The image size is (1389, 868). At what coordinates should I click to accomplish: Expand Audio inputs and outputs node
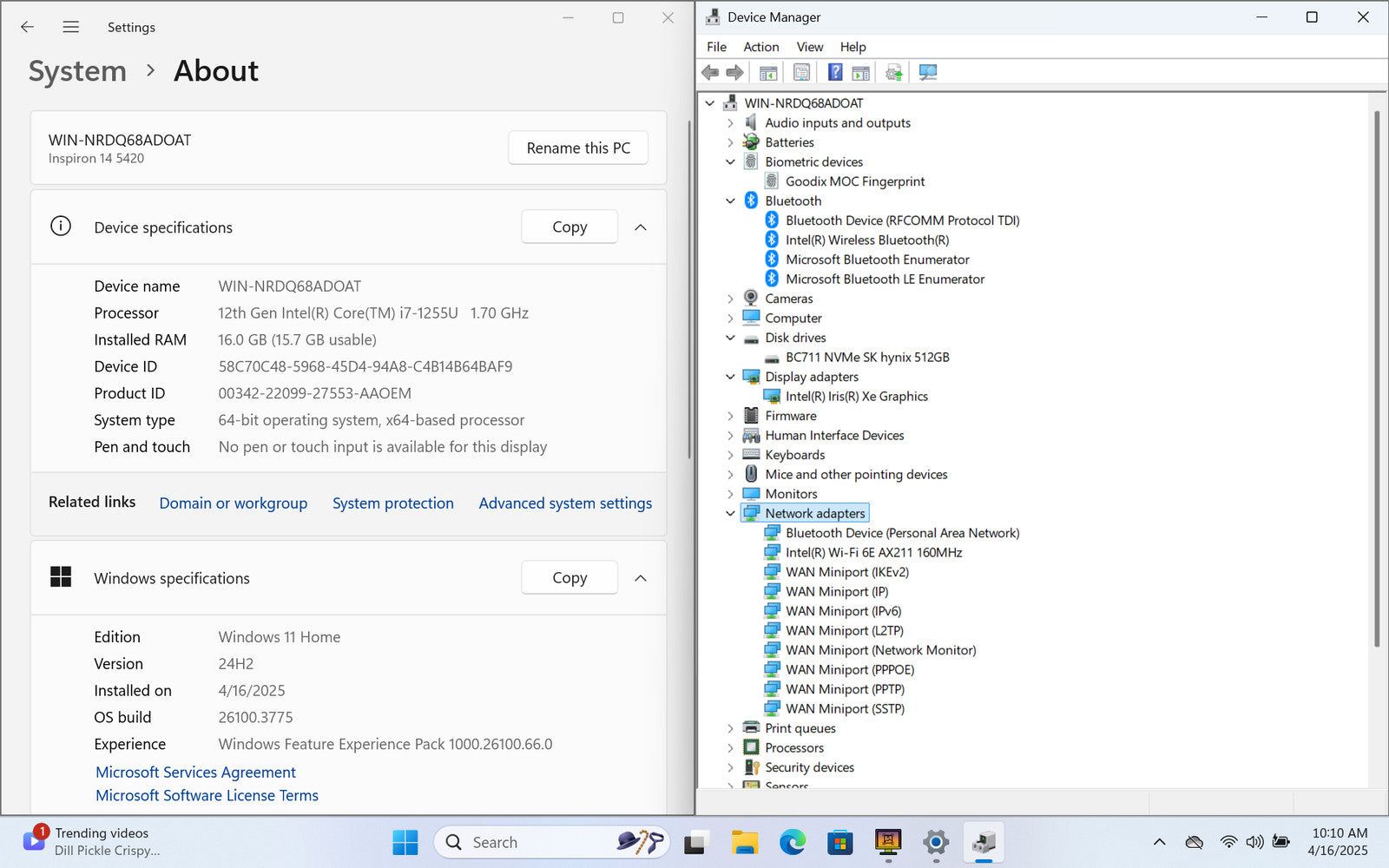tap(730, 122)
